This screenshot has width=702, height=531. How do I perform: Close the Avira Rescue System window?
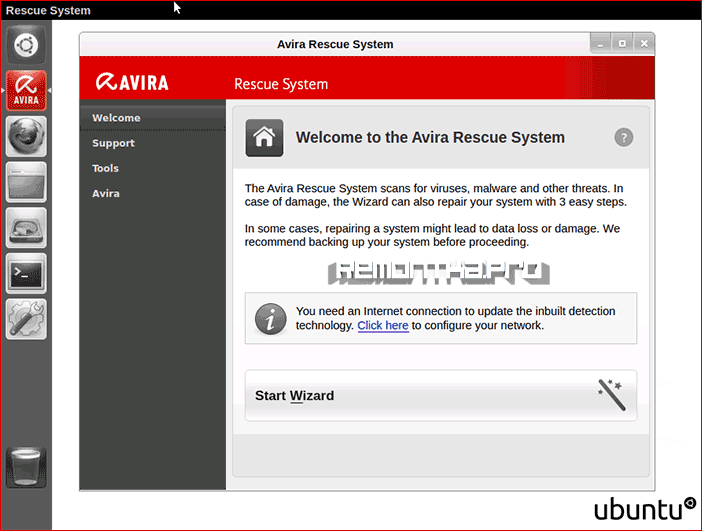644,43
